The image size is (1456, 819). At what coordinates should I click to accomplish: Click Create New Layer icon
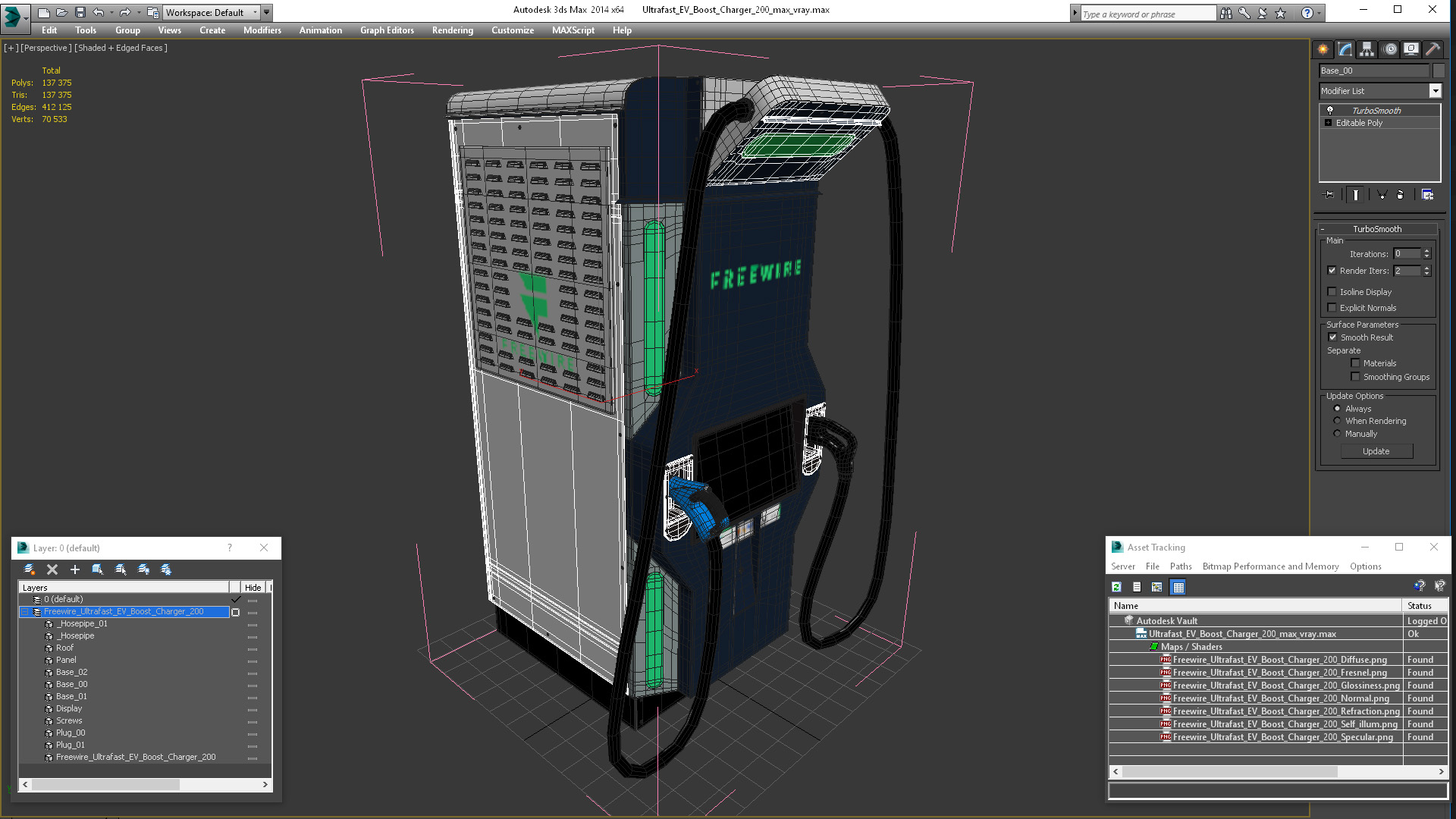click(x=30, y=570)
